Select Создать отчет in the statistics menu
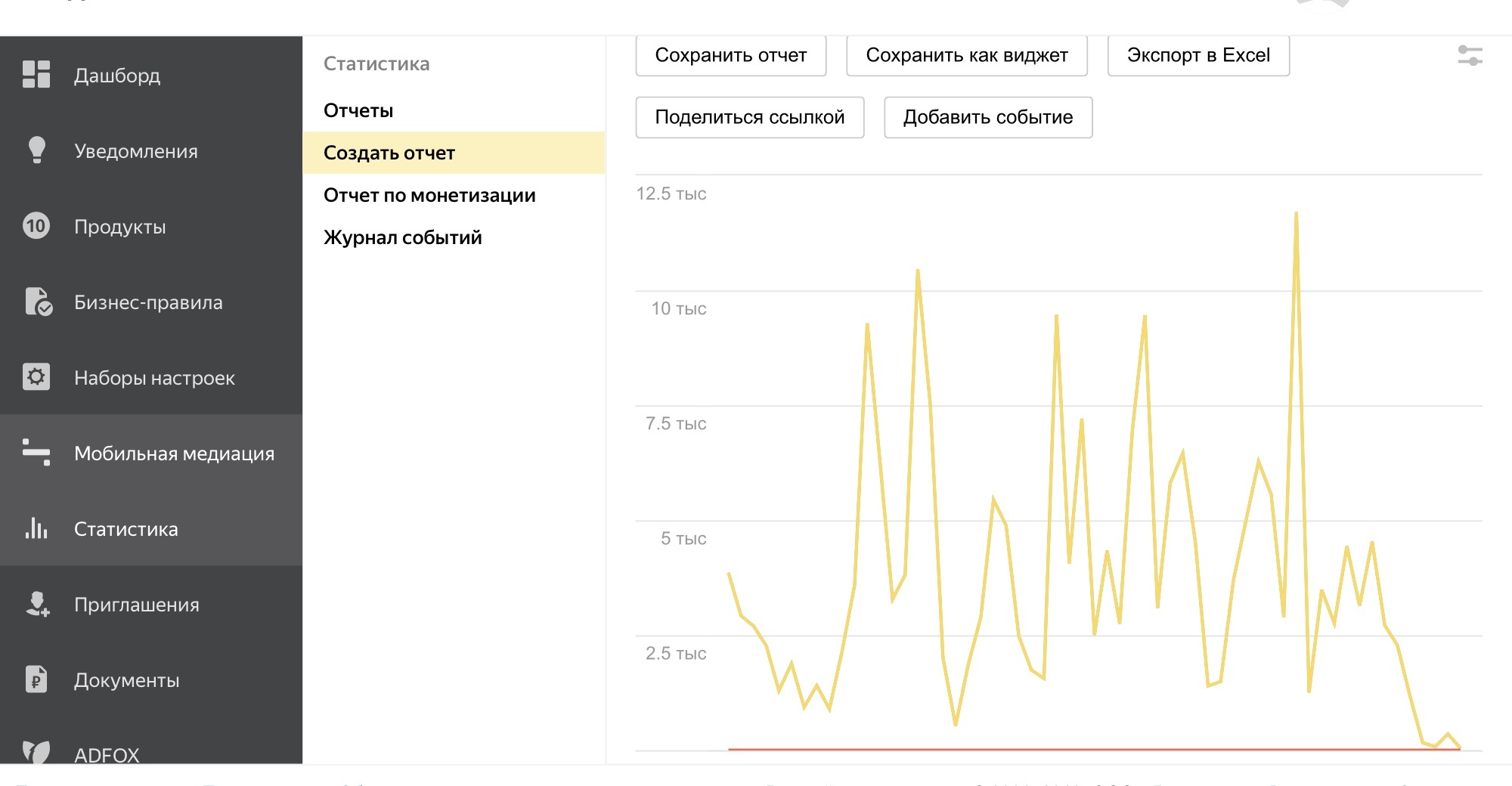Screen dimensions: 1512x786 (x=389, y=153)
